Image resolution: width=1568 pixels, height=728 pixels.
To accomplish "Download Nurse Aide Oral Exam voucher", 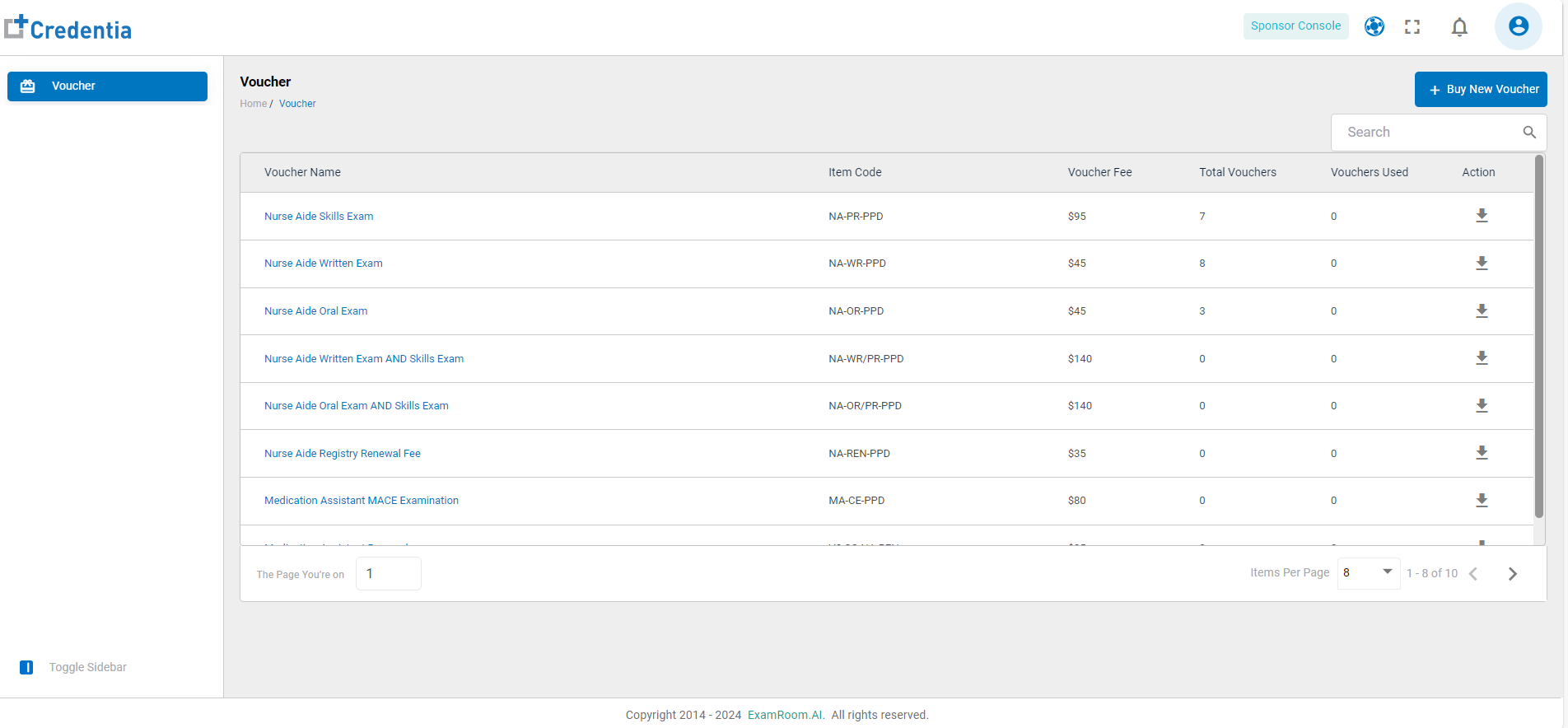I will pyautogui.click(x=1482, y=311).
